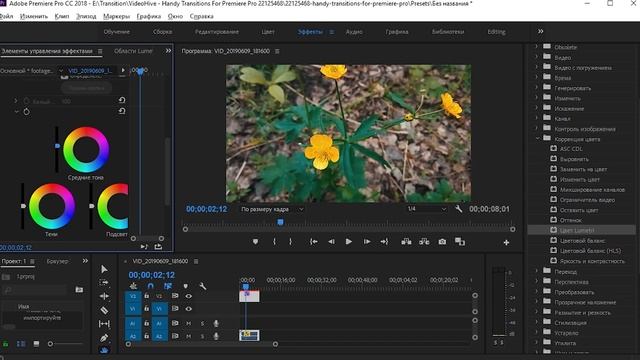The height and width of the screenshot is (360, 640).
Task: Select the Hand tool
Action: tap(104, 350)
